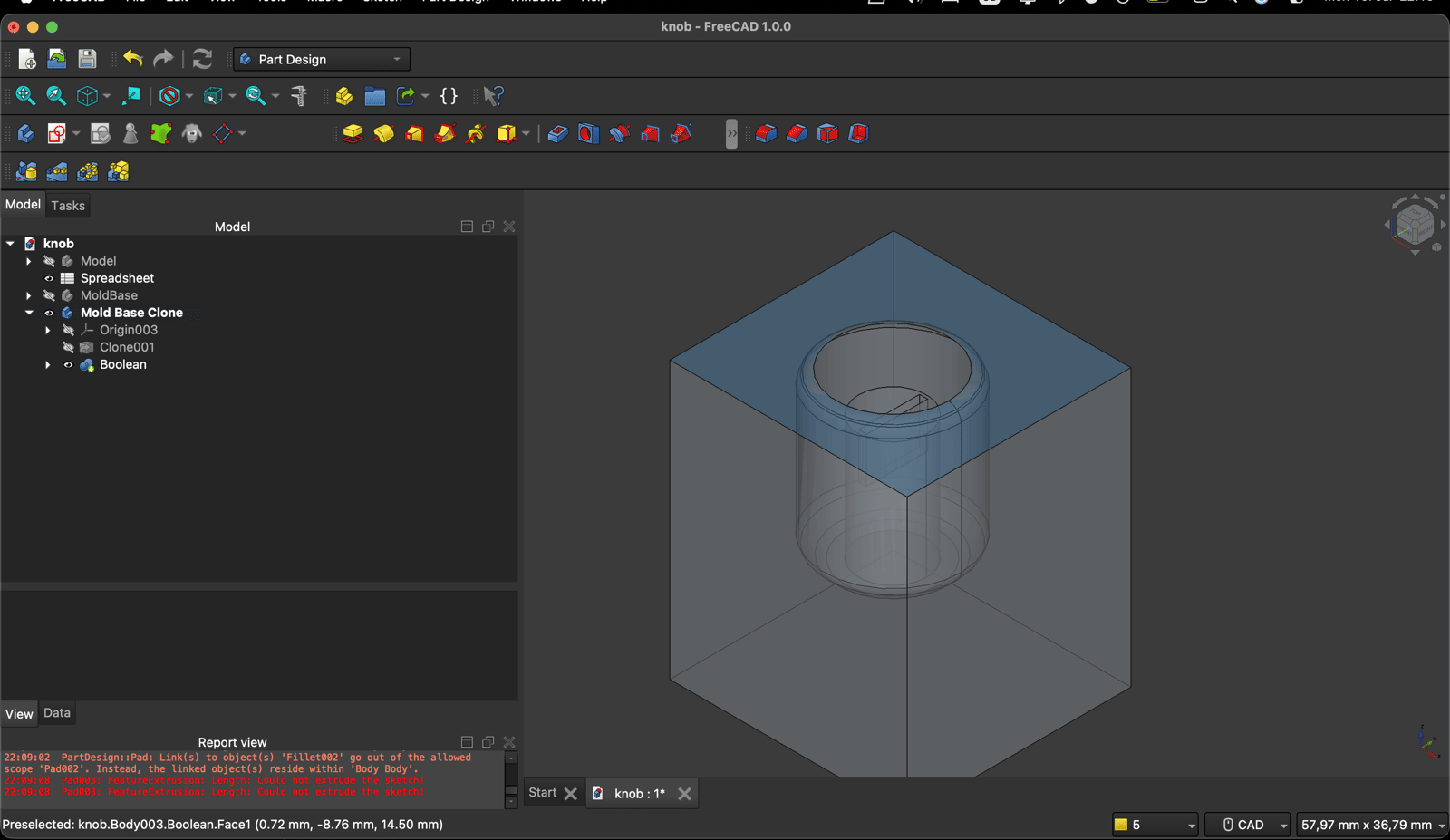Create a clone with the sheep icon

pos(192,134)
